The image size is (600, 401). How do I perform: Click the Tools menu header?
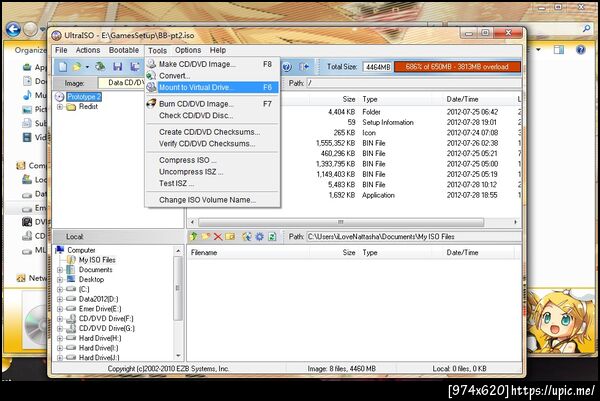pyautogui.click(x=157, y=51)
